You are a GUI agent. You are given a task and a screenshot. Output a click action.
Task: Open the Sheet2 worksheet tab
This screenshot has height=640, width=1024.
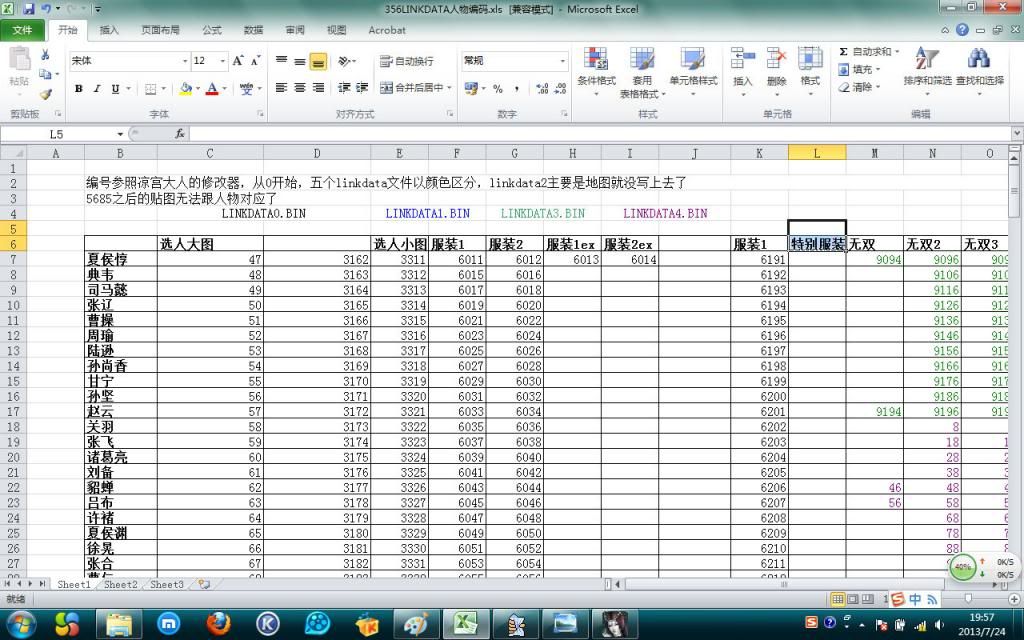point(120,584)
